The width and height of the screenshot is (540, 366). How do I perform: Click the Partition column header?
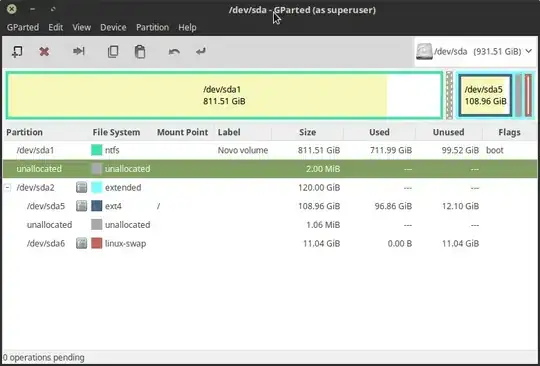(47, 132)
